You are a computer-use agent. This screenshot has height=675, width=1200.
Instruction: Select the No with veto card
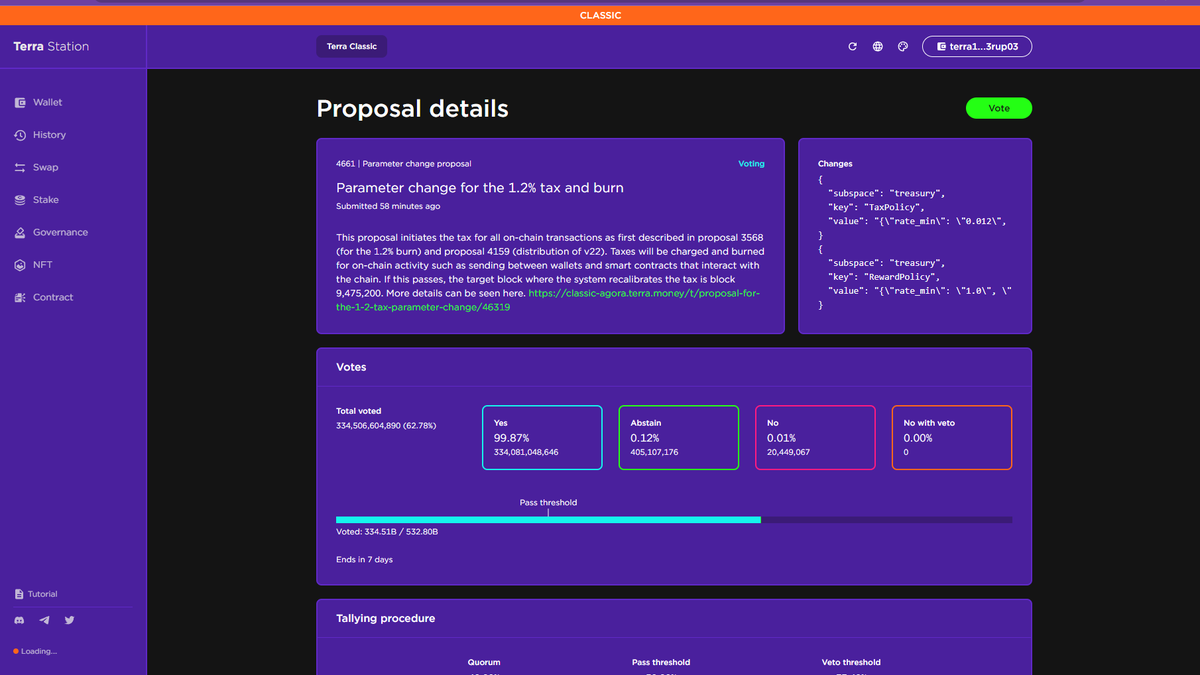click(x=952, y=437)
